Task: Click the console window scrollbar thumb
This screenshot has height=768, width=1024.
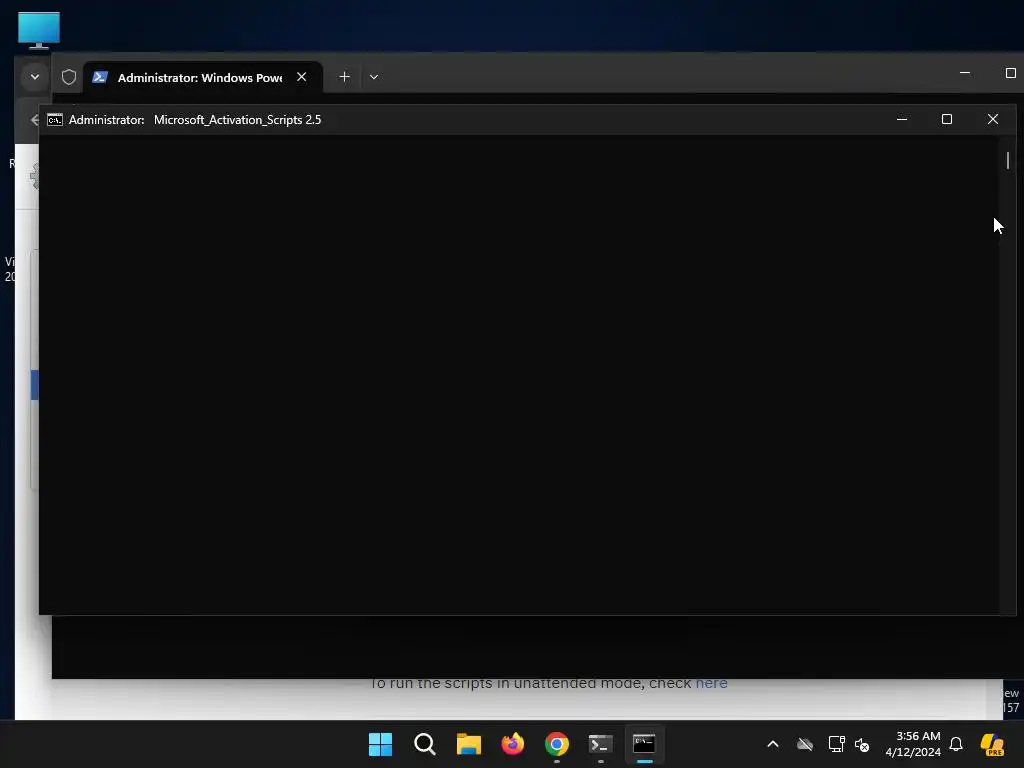Action: pos(1008,161)
